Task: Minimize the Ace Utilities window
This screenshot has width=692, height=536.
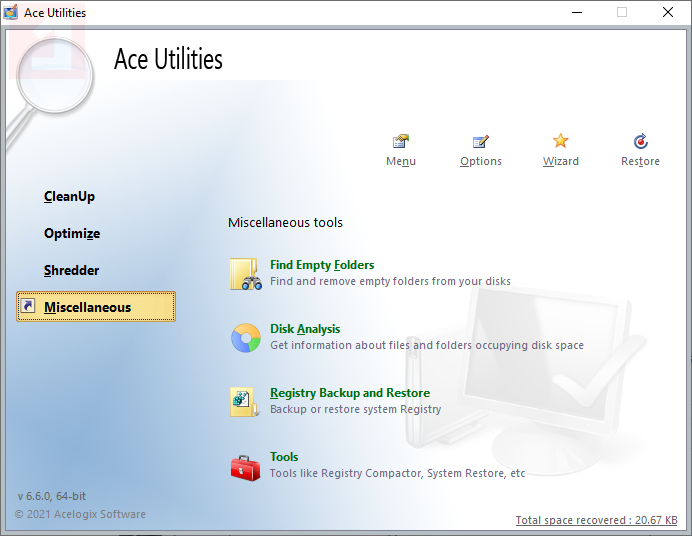Action: coord(577,12)
